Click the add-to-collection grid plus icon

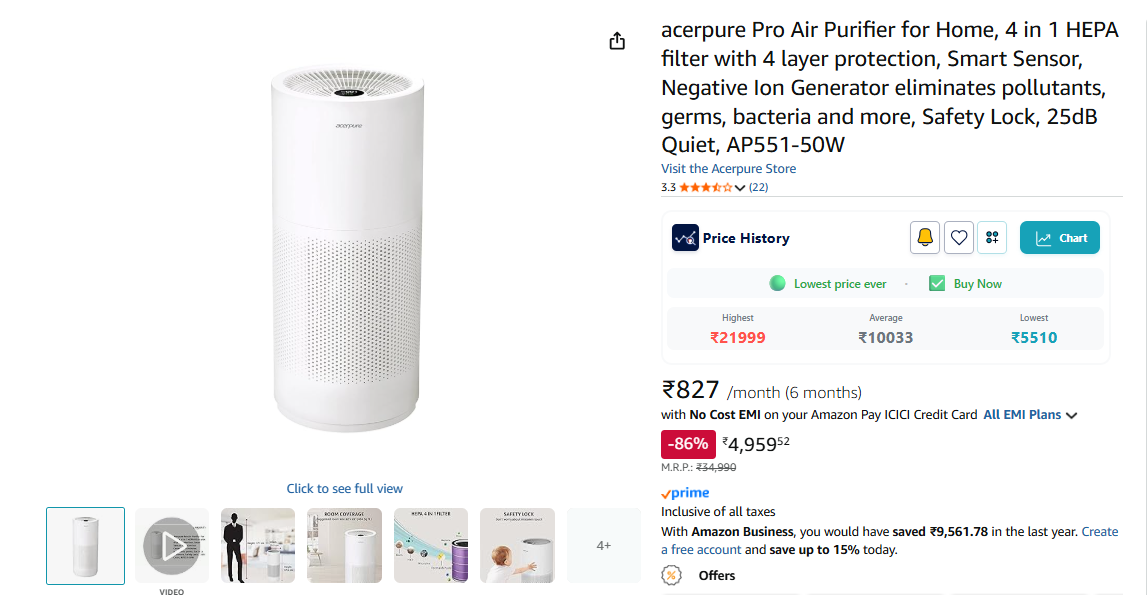pyautogui.click(x=992, y=238)
